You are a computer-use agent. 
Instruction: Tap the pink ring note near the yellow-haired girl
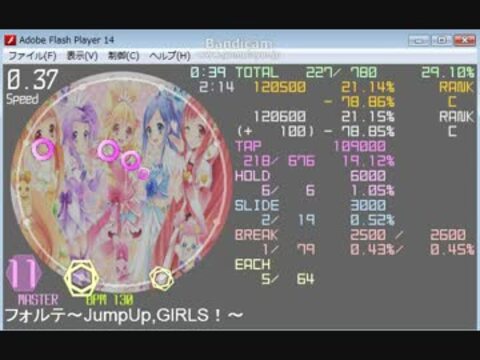click(109, 150)
